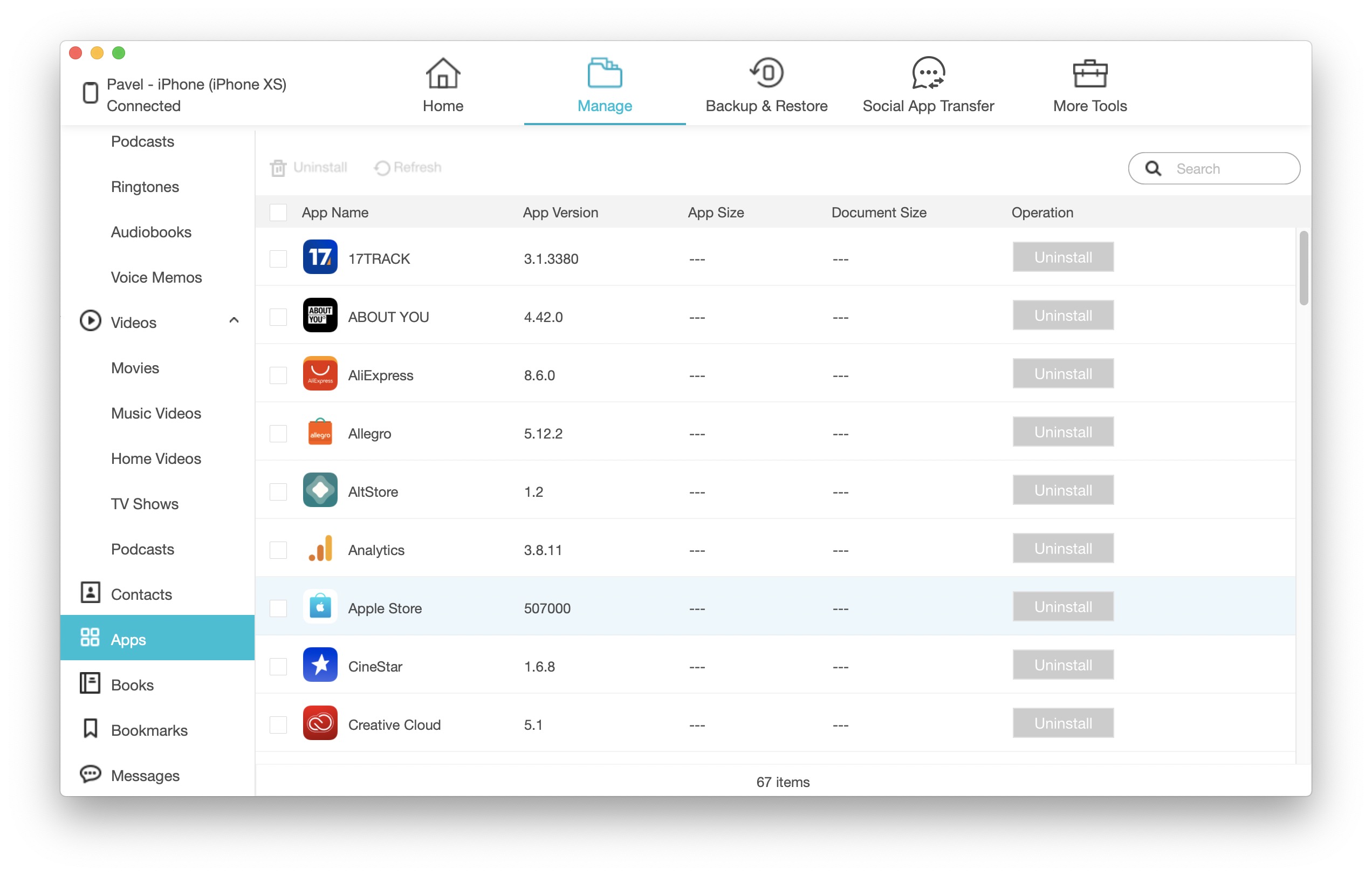Collapse the Videos sidebar section

coord(234,321)
